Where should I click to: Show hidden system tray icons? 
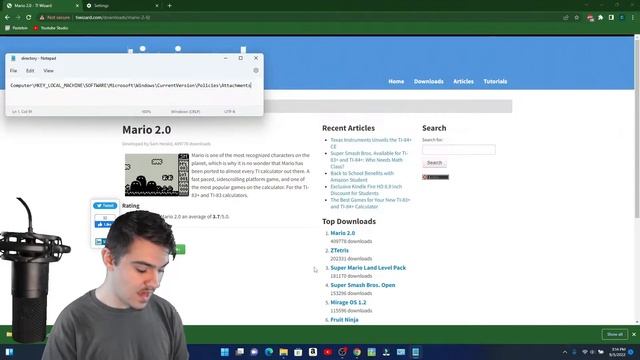click(x=565, y=352)
